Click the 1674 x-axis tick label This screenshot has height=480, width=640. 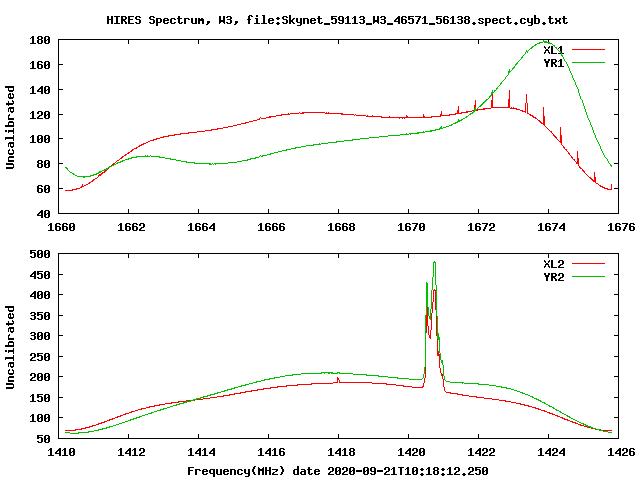(x=551, y=227)
